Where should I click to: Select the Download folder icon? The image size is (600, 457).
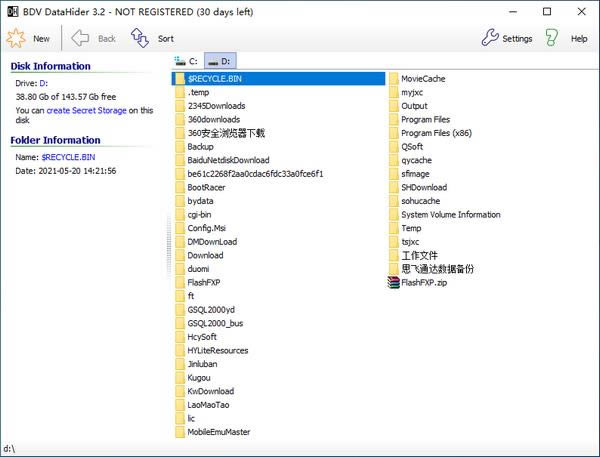click(180, 255)
